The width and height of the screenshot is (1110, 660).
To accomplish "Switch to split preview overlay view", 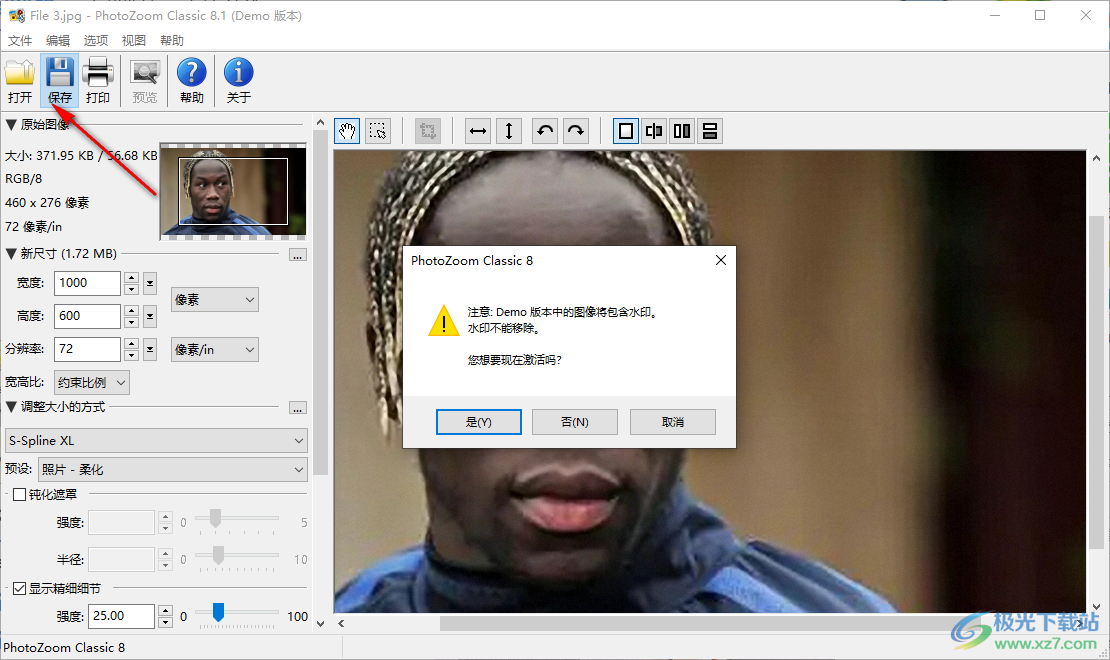I will pyautogui.click(x=654, y=131).
